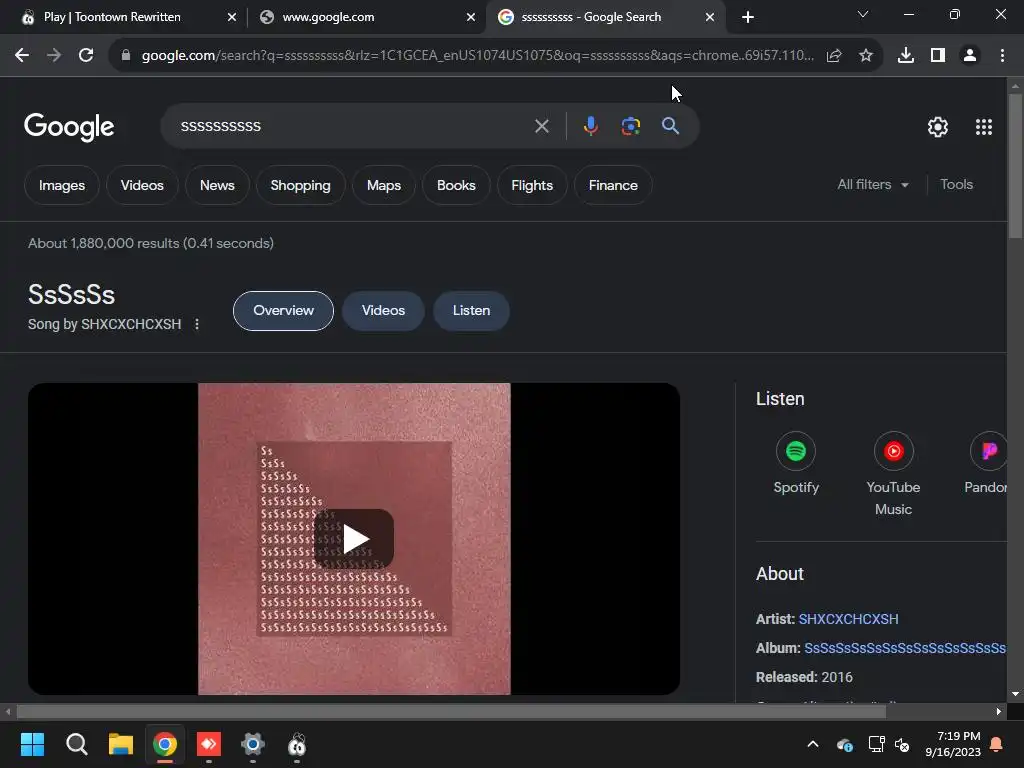Open Google apps grid
This screenshot has width=1024, height=768.
pos(984,127)
